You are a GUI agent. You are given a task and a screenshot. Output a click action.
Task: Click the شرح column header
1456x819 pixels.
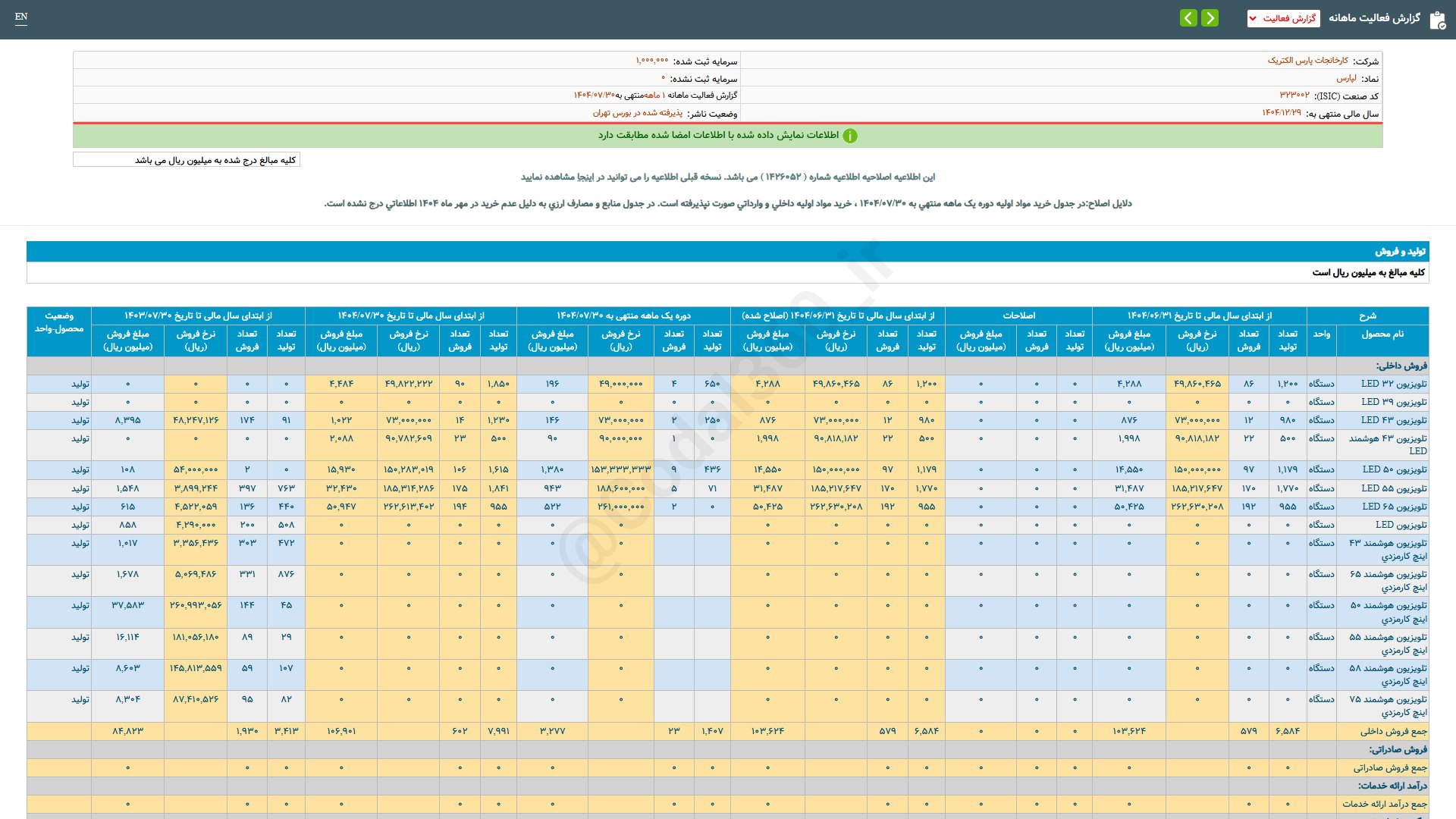click(x=1367, y=315)
